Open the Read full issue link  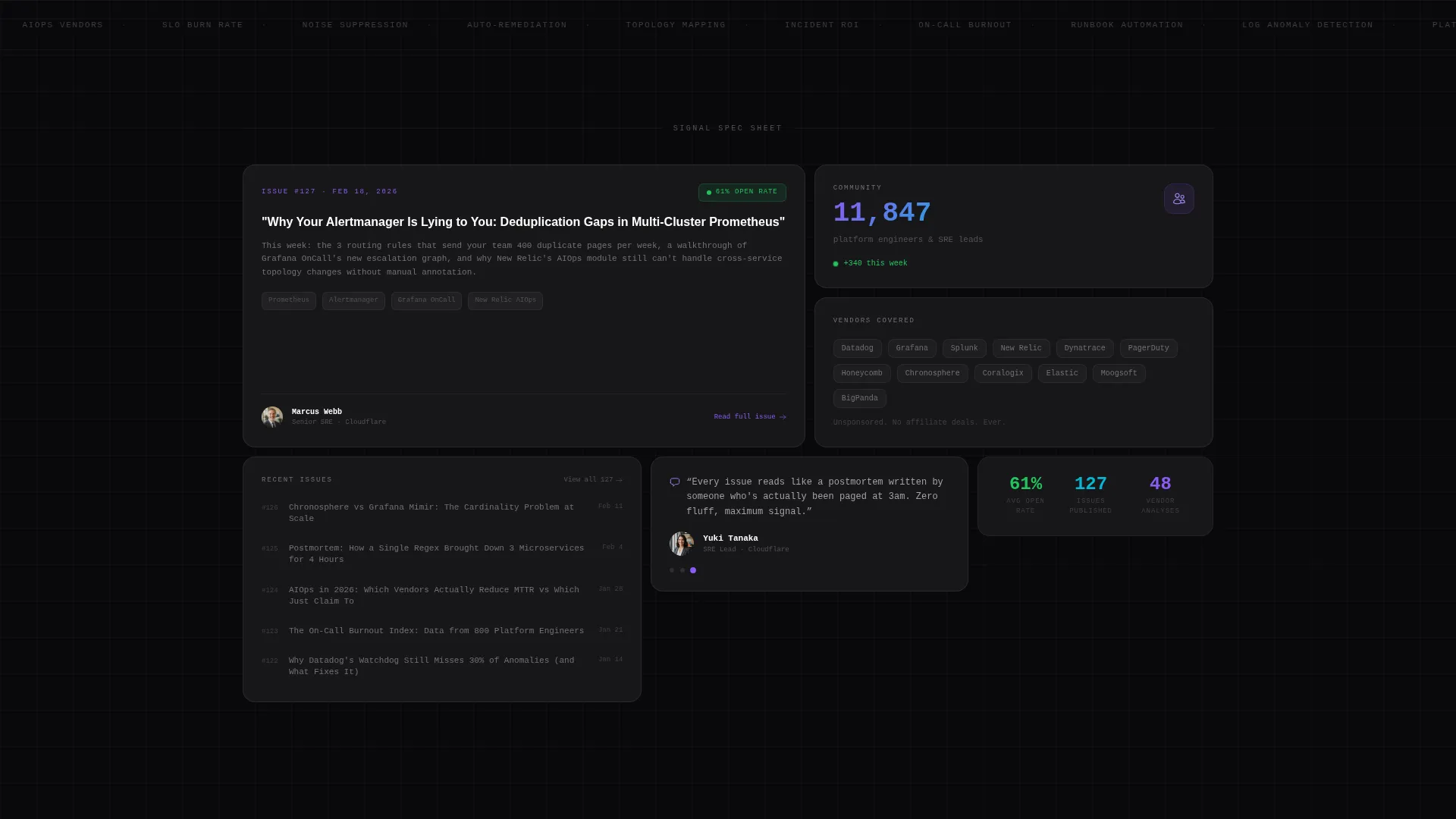click(x=750, y=417)
